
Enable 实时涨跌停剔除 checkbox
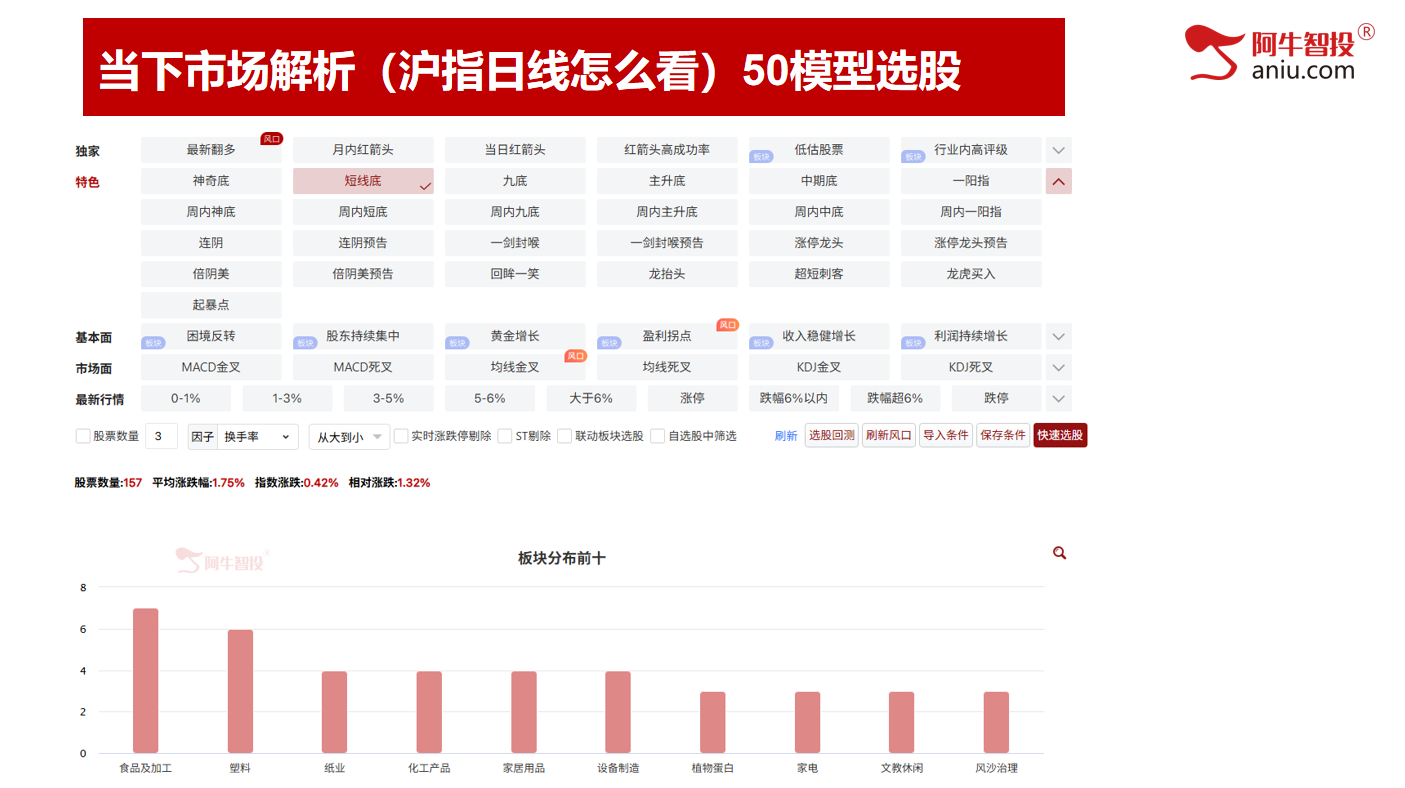pos(401,436)
